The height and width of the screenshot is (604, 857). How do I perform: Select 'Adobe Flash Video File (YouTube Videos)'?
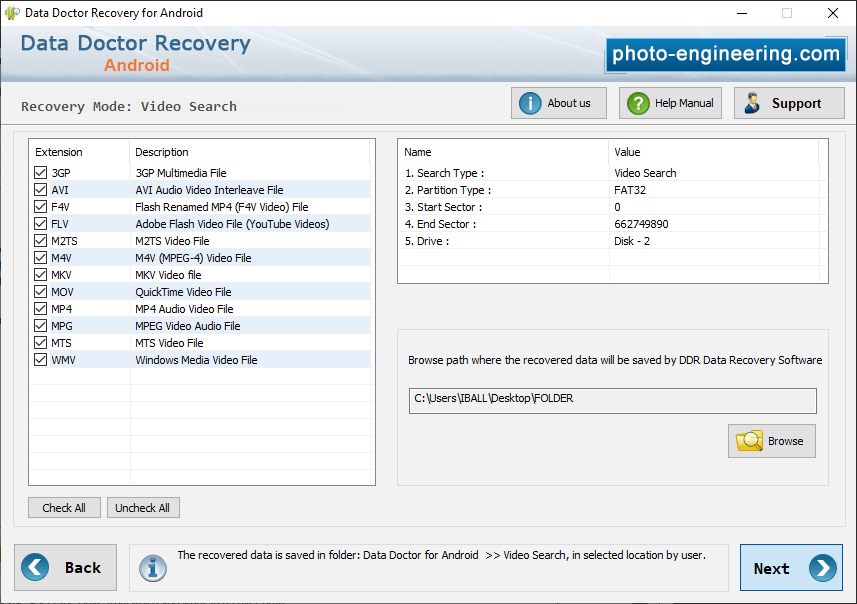click(232, 224)
